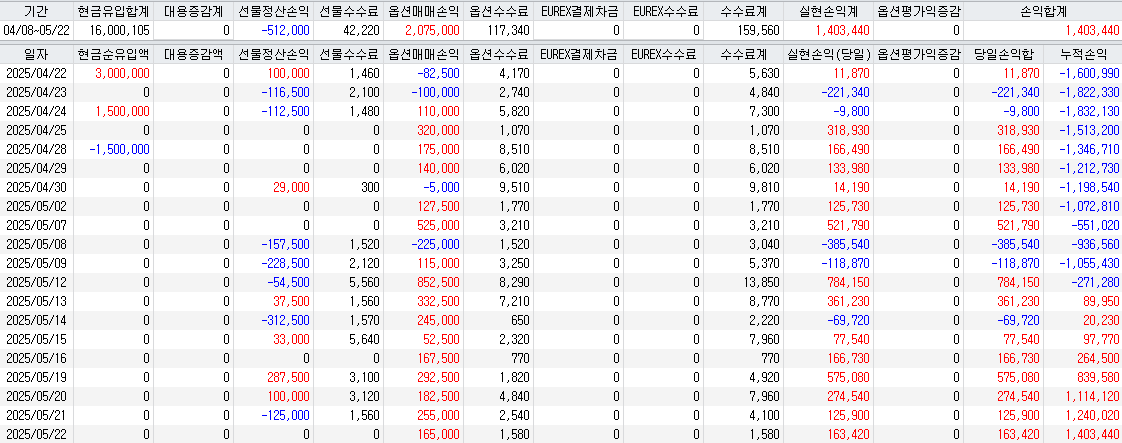Select the 2025/04/29 date cell
The width and height of the screenshot is (1122, 443).
pyautogui.click(x=36, y=167)
